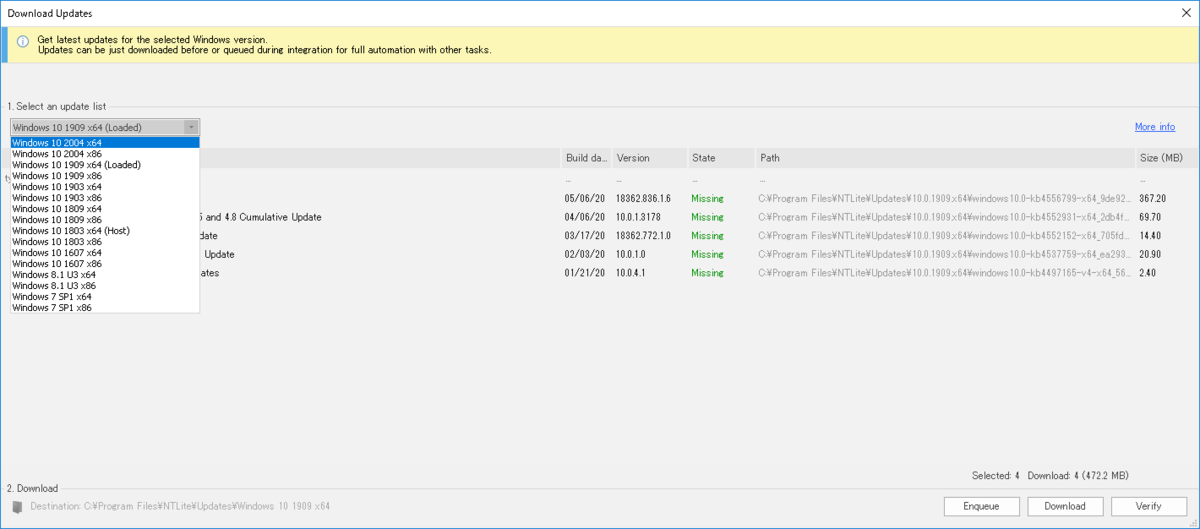Choose Windows 10 1909 x64 (Loaded) list entry
The height and width of the screenshot is (529, 1200).
click(x=105, y=165)
